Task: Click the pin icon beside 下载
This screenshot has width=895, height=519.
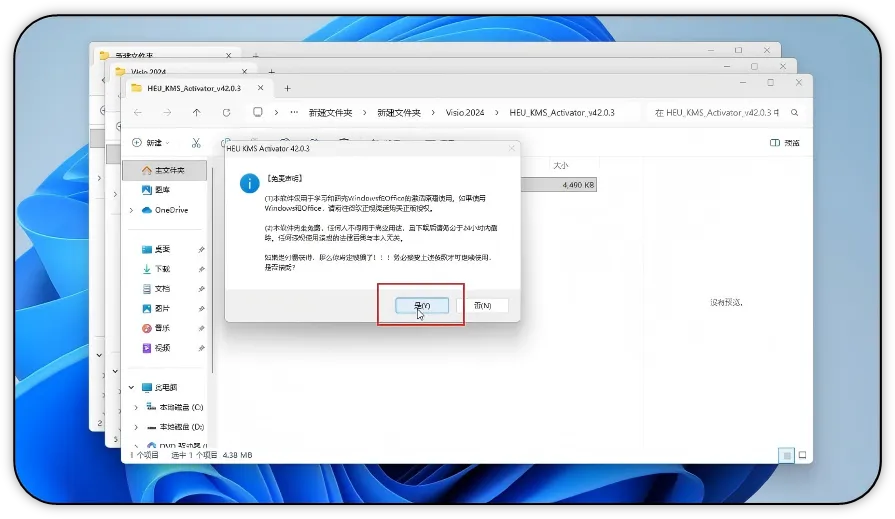Action: tap(201, 269)
